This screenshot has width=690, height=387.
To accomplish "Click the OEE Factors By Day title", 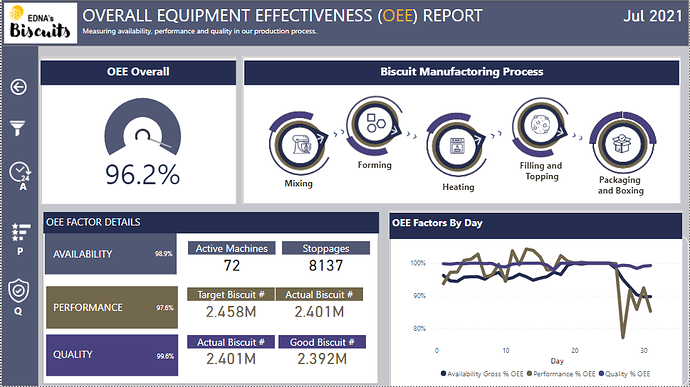I will [437, 223].
